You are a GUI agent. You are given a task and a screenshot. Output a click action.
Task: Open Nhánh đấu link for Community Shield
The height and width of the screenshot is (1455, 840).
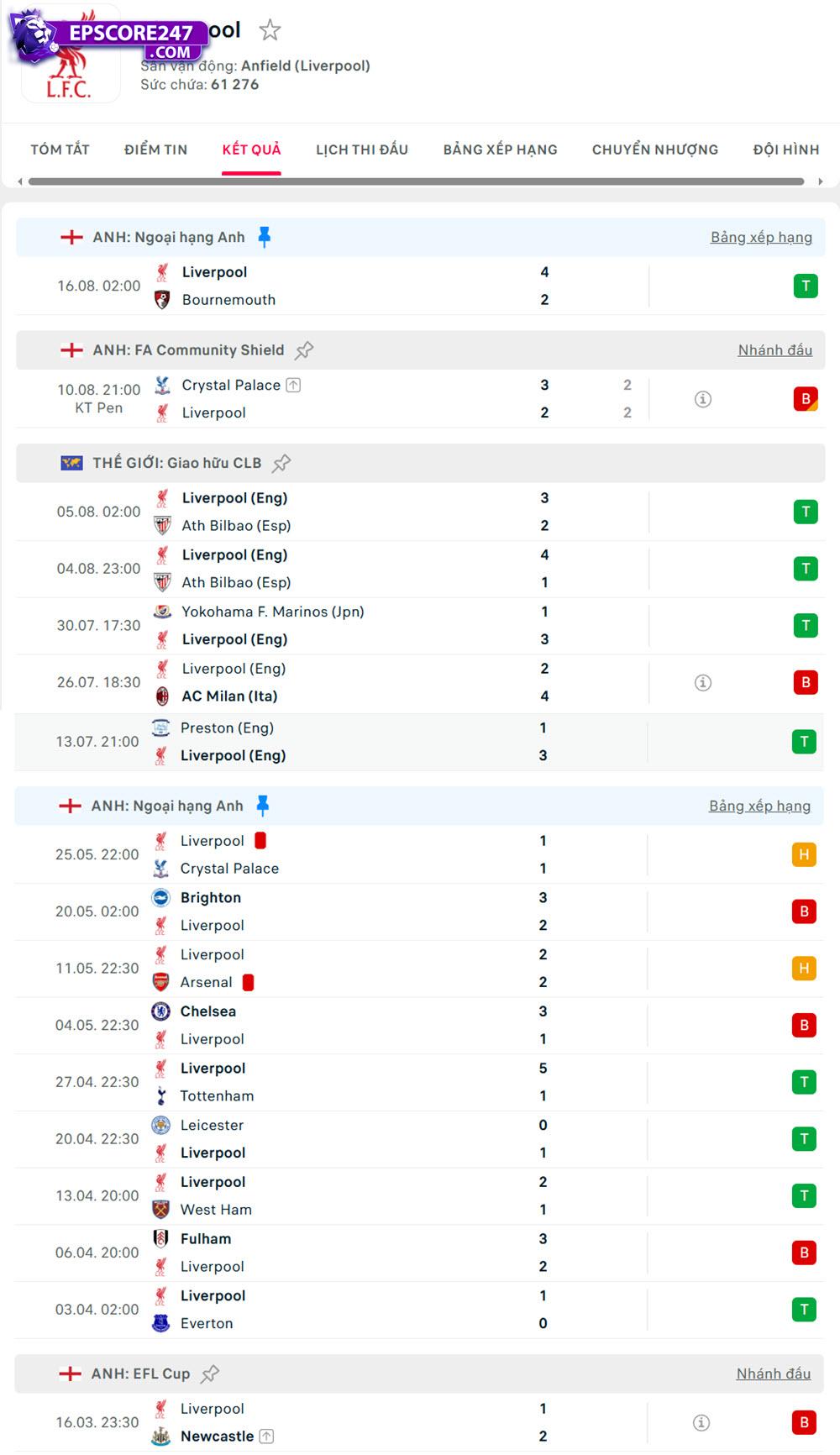point(774,350)
